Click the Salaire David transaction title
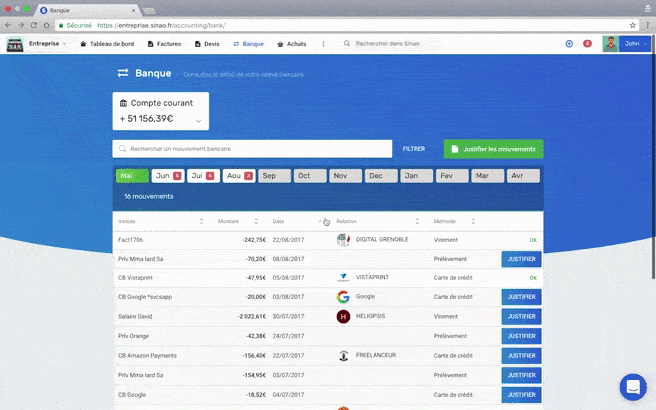Image resolution: width=656 pixels, height=410 pixels. 135,317
